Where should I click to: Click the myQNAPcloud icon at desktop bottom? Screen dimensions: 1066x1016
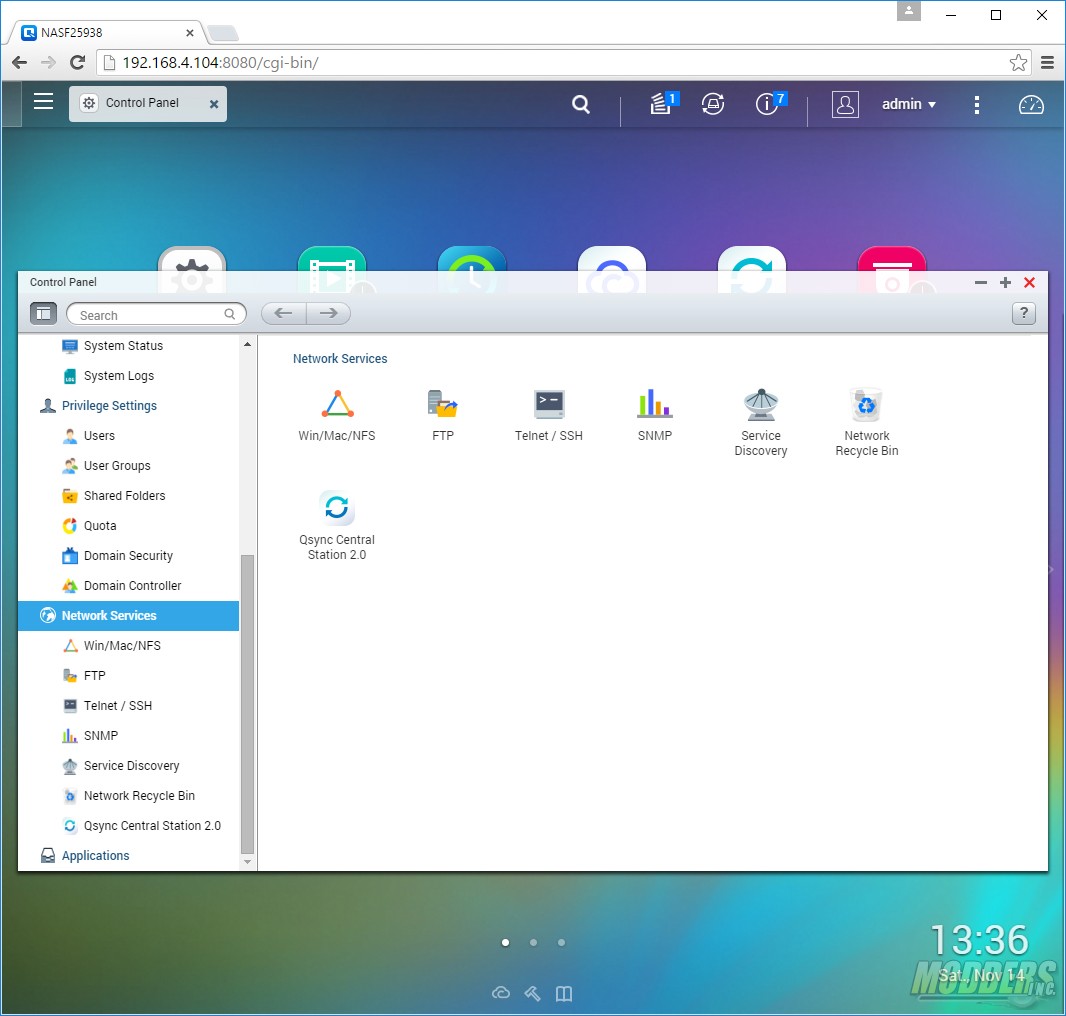click(501, 993)
